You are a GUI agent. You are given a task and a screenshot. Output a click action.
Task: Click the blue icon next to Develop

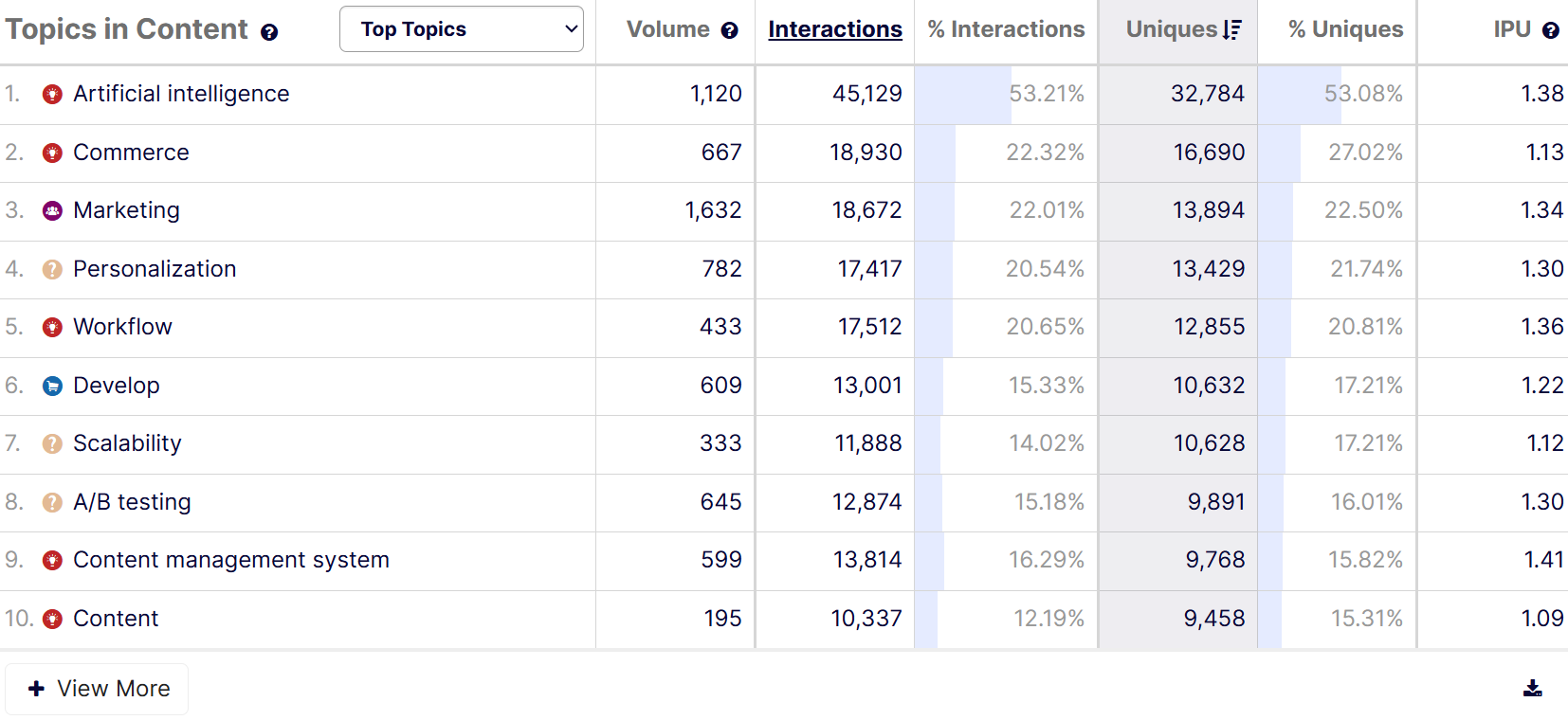[x=53, y=386]
